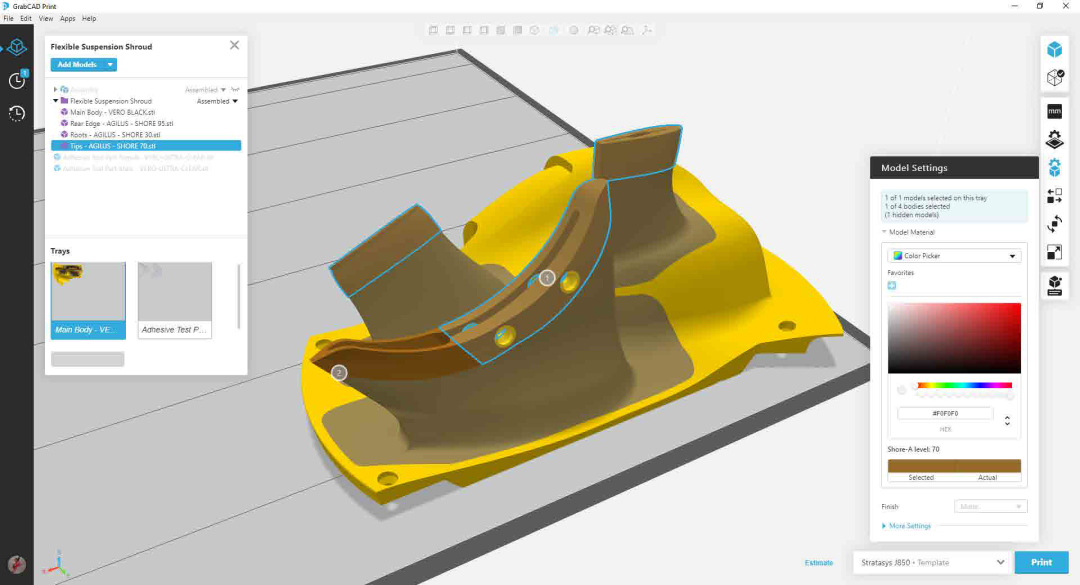
Task: Expand More Settings section
Action: coord(910,526)
